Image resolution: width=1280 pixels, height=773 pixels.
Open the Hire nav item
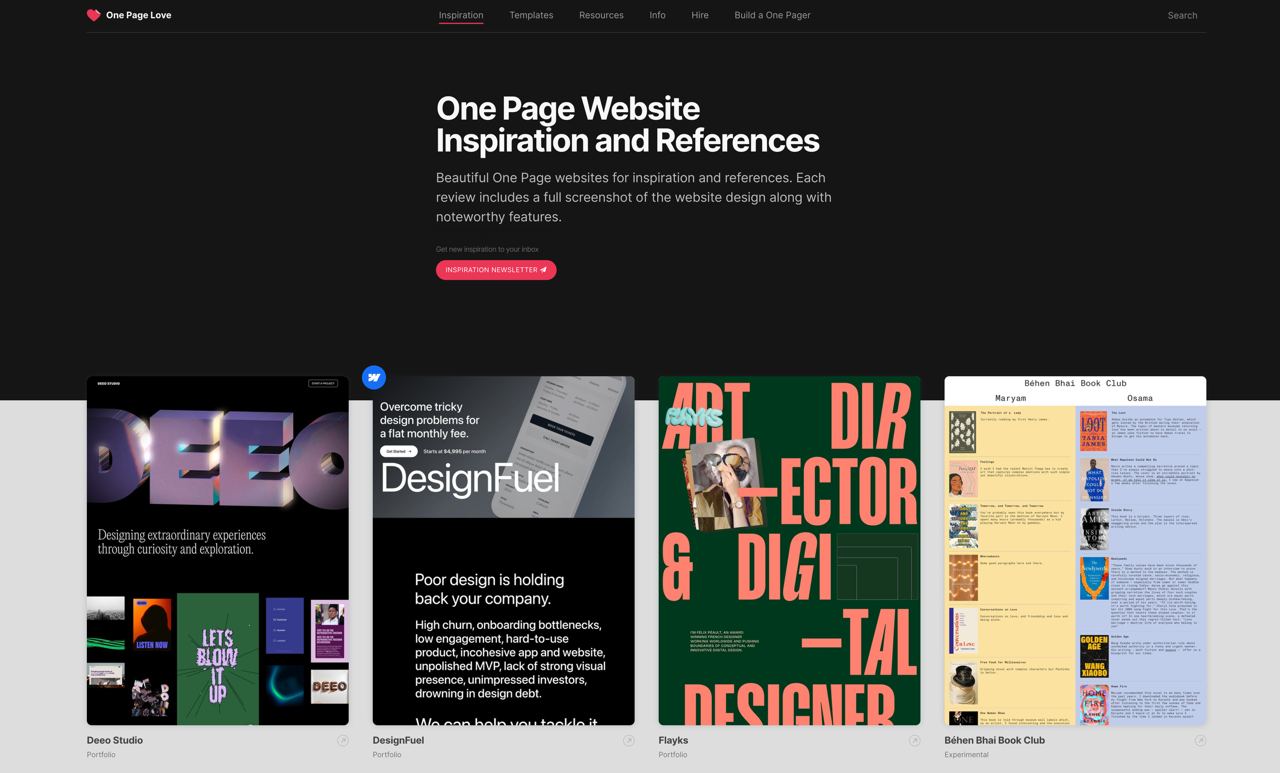pos(700,15)
